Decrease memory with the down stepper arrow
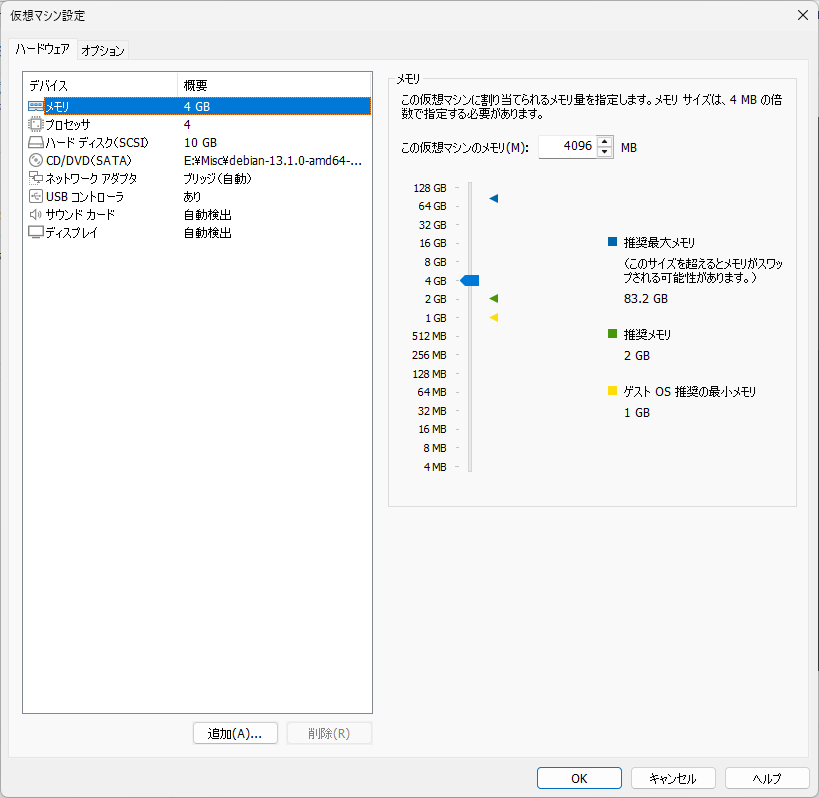 point(604,153)
